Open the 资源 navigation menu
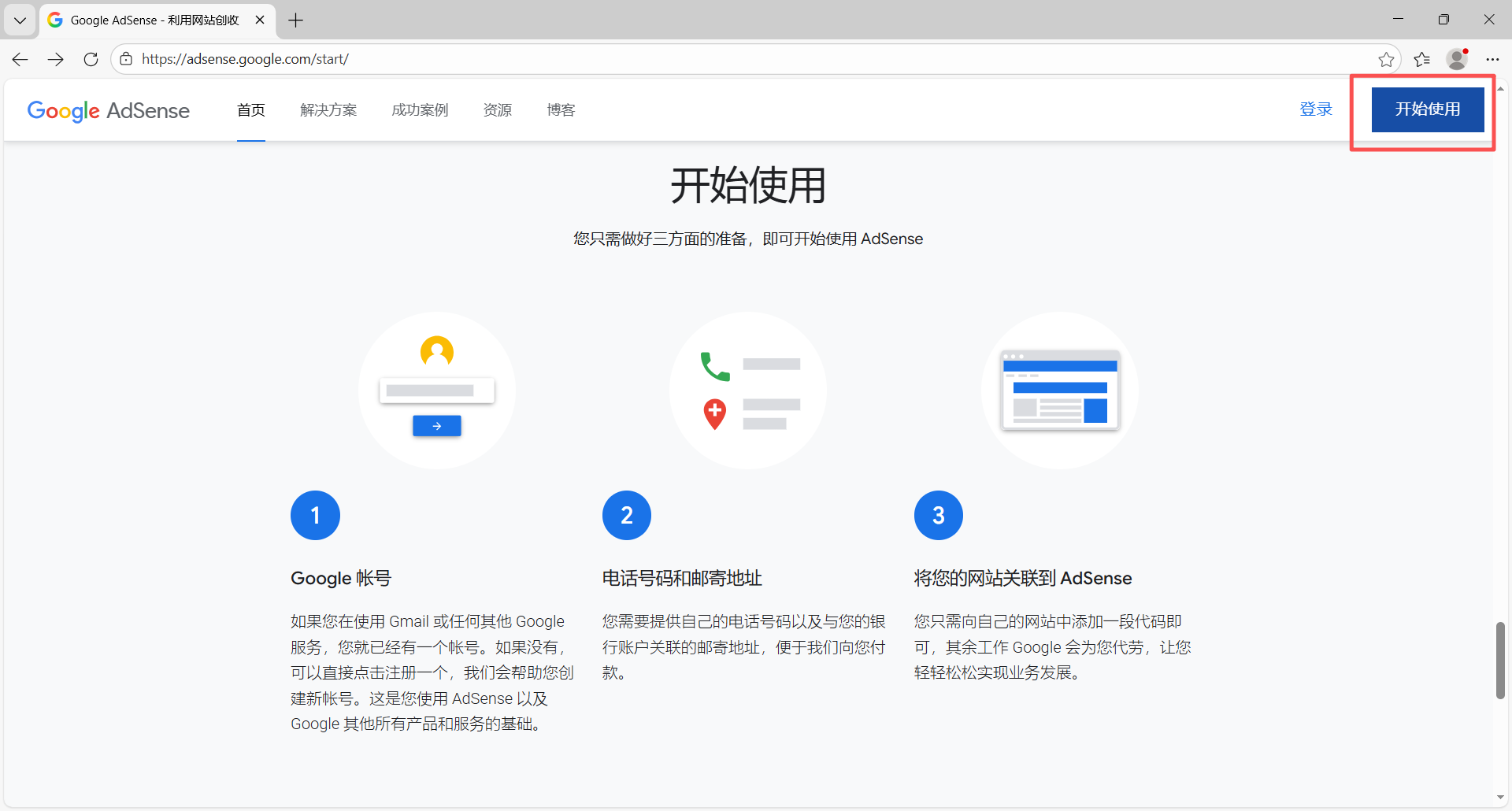The width and height of the screenshot is (1512, 811). click(x=497, y=110)
